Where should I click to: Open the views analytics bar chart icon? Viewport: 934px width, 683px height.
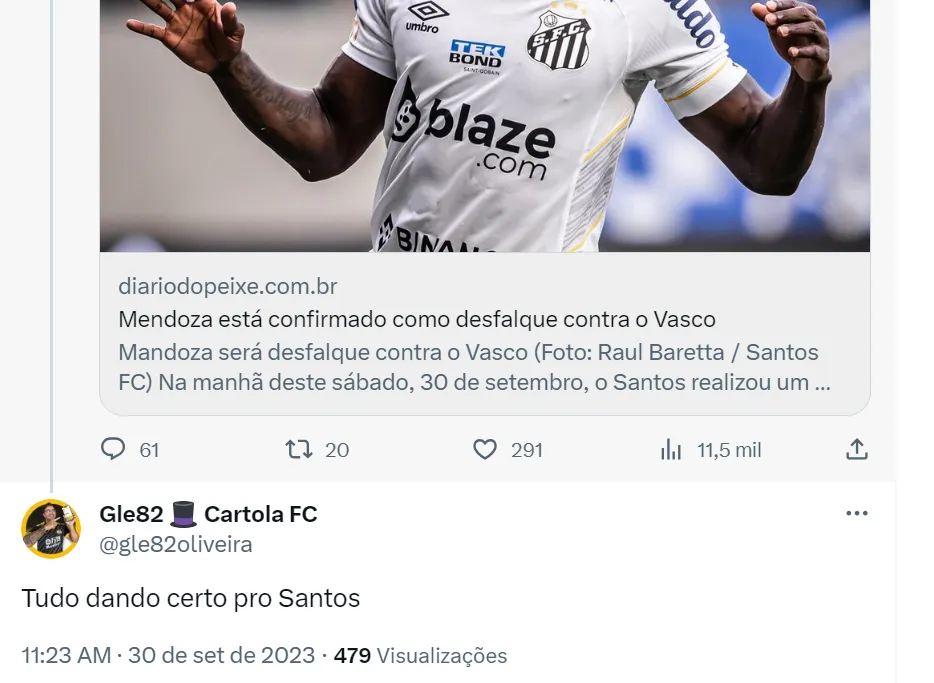click(671, 449)
